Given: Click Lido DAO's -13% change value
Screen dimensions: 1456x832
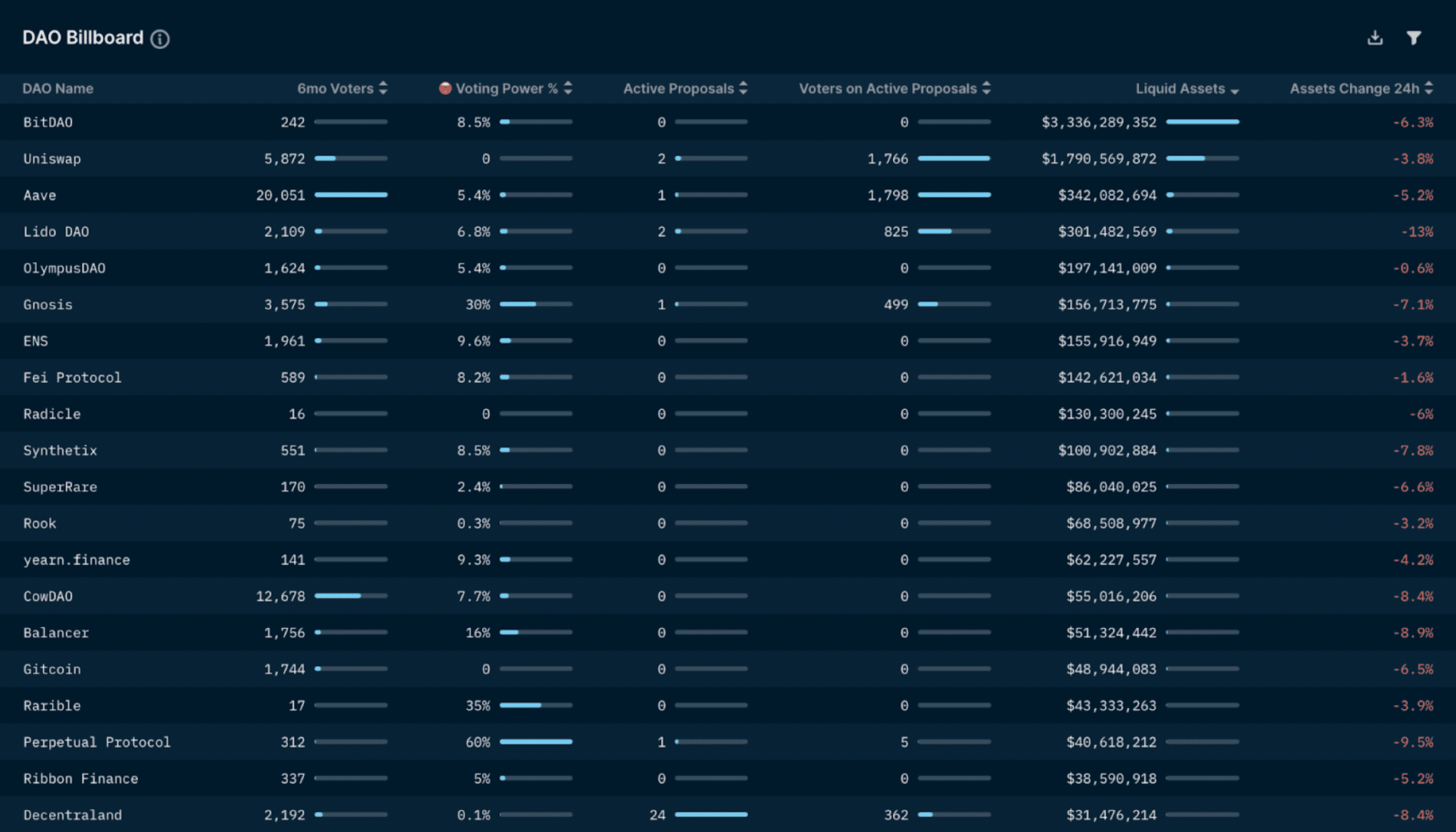Looking at the screenshot, I should tap(1417, 231).
